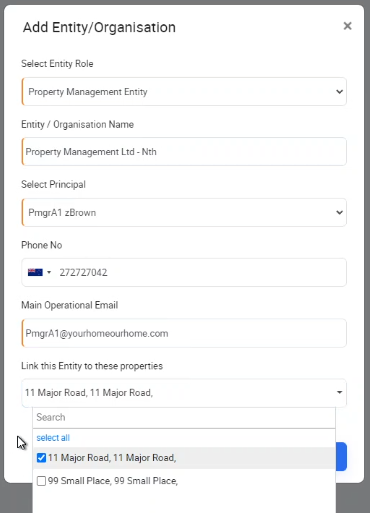
Task: Click the phone number input 272727042
Action: pos(200,272)
